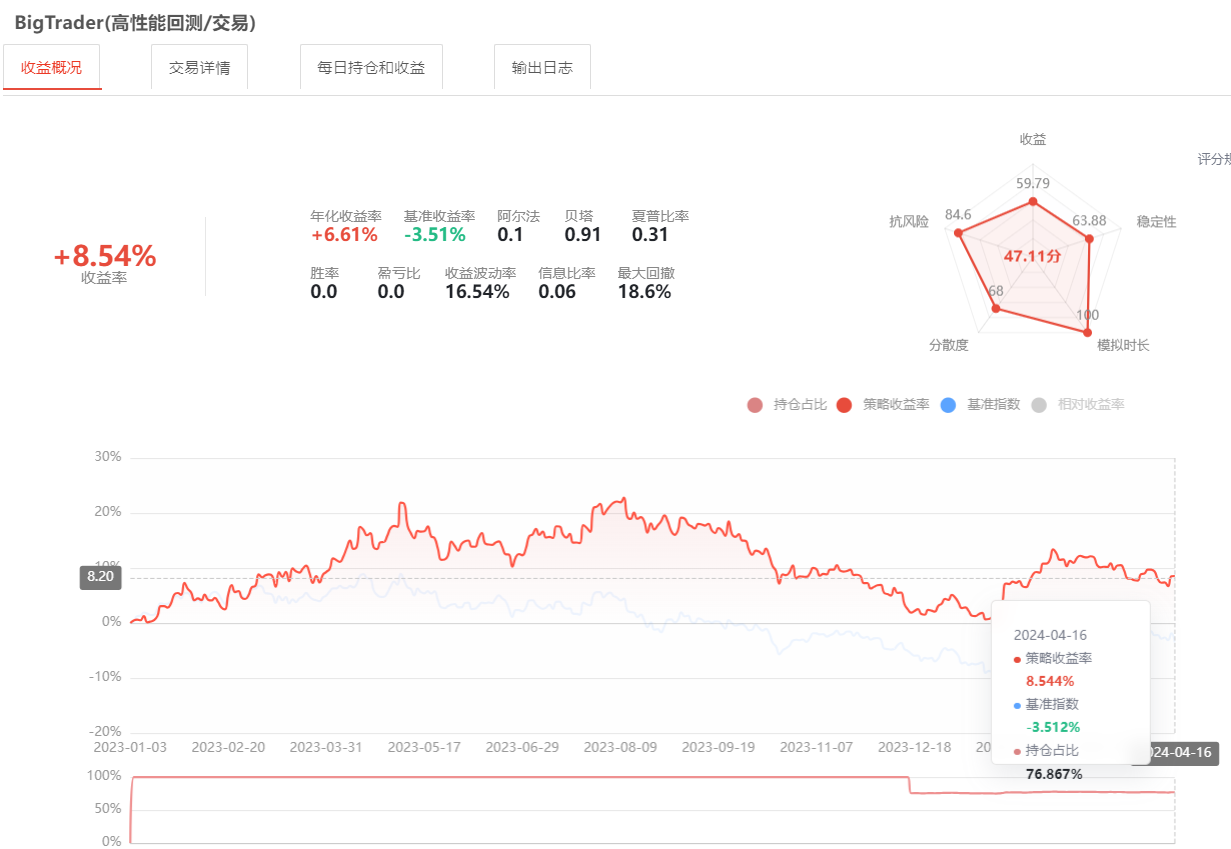Click the 收益 data point on radar chart
Screen dimensions: 1231x849
click(x=1033, y=202)
